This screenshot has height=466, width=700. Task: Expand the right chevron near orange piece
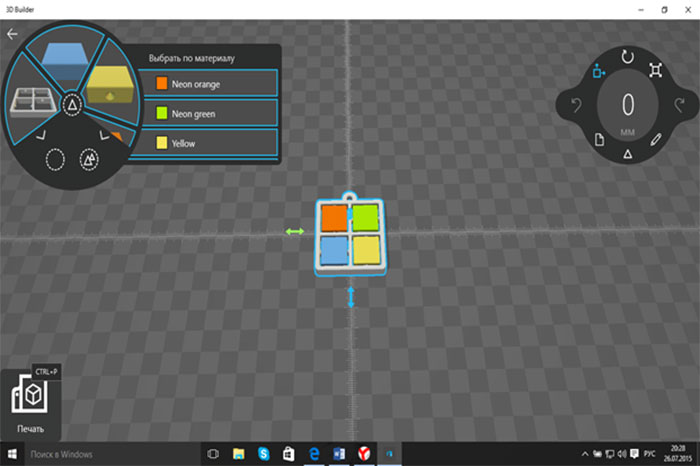104,135
